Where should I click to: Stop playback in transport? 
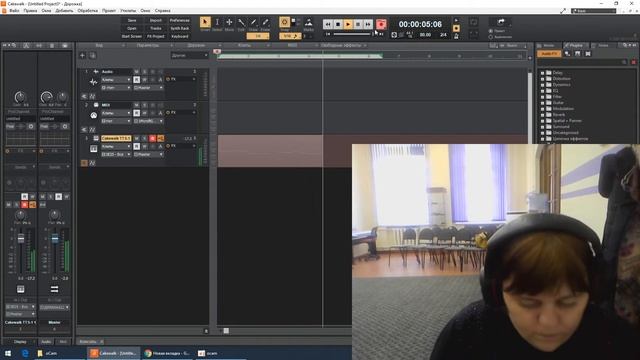pos(338,24)
